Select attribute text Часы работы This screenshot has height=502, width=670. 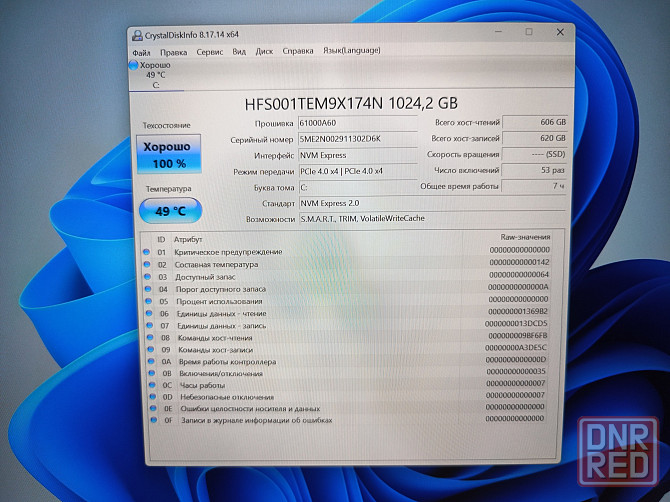coord(202,385)
